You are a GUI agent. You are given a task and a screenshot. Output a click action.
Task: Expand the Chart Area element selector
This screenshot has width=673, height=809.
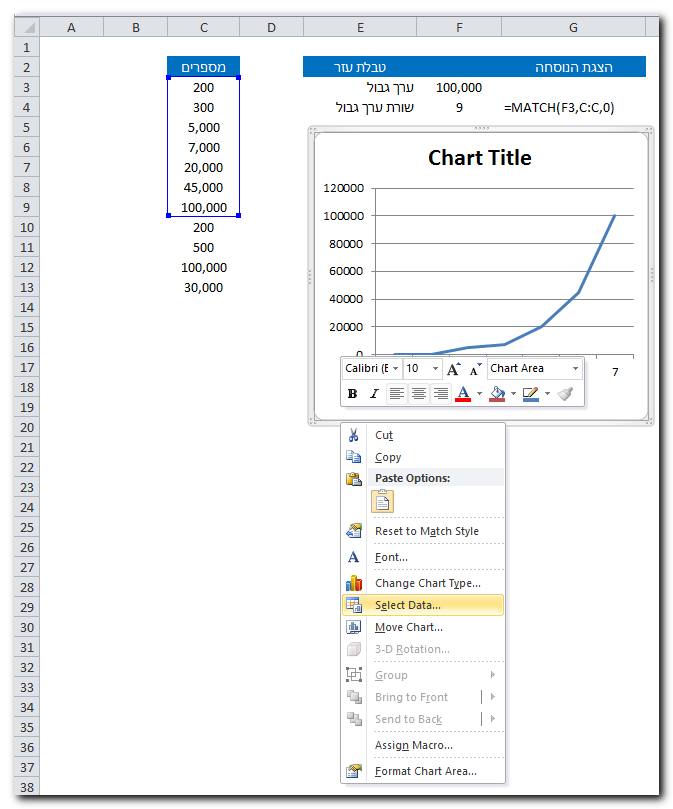coord(575,369)
